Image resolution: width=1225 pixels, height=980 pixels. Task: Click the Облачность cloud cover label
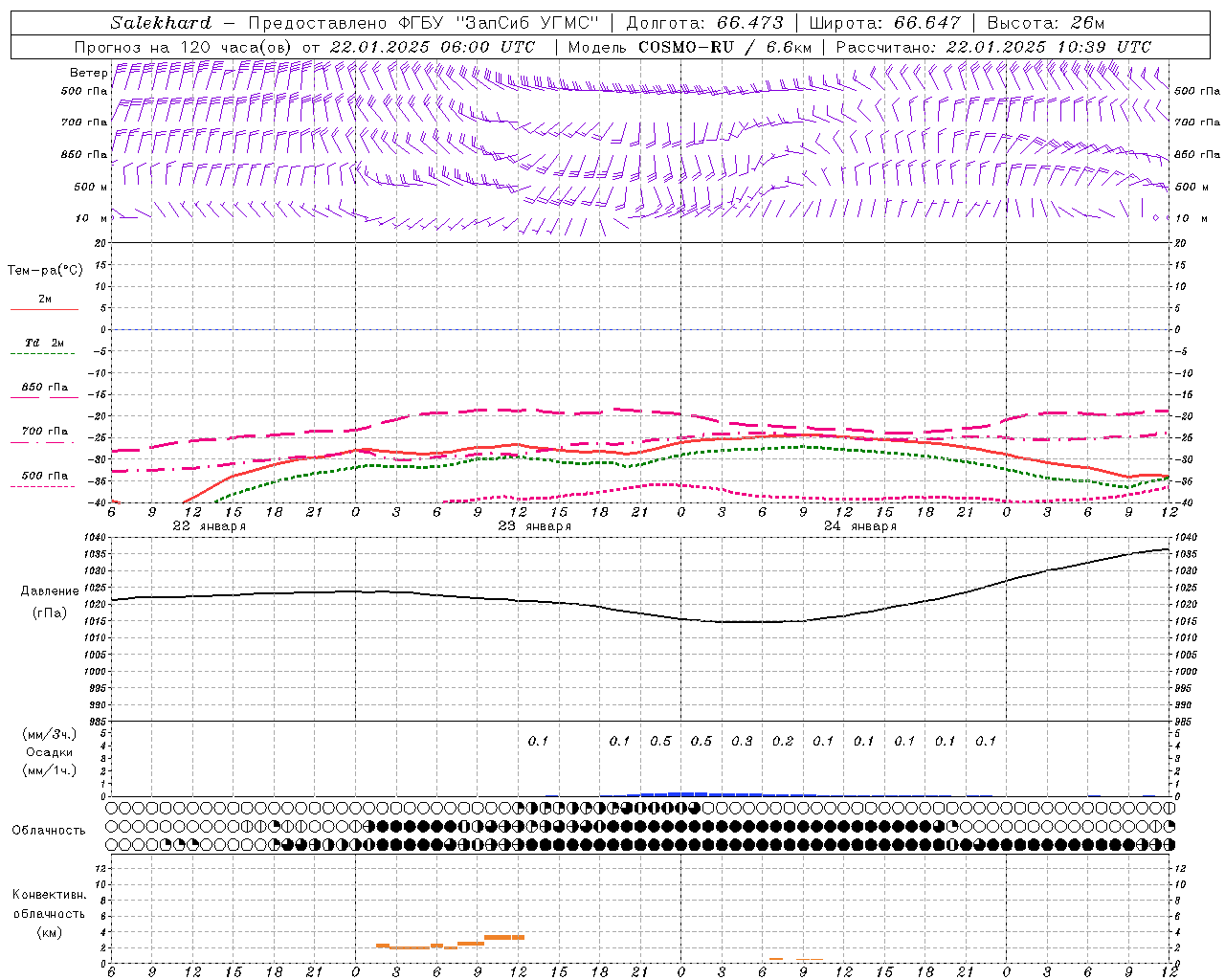pos(49,830)
